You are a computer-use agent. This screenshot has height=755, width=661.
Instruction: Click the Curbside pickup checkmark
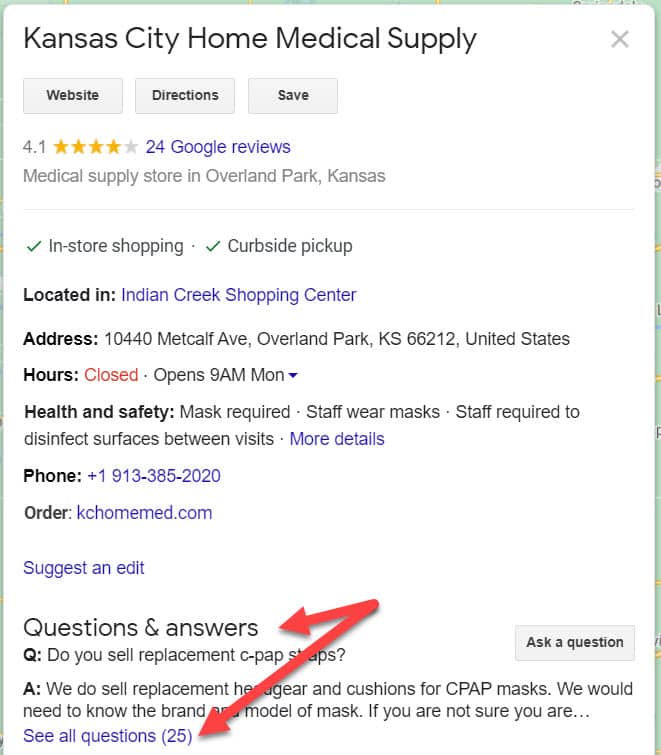[212, 246]
